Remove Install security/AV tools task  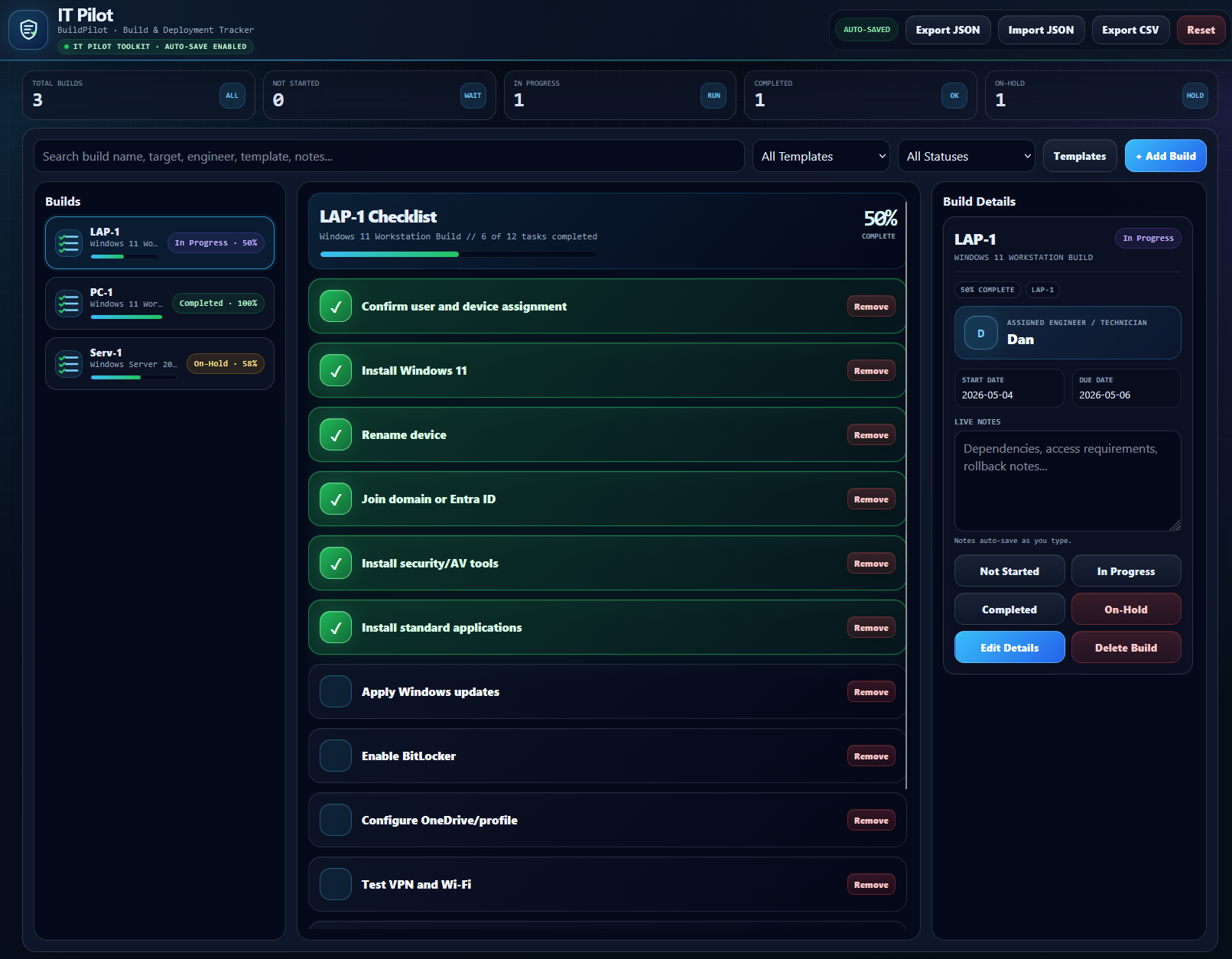pos(871,564)
